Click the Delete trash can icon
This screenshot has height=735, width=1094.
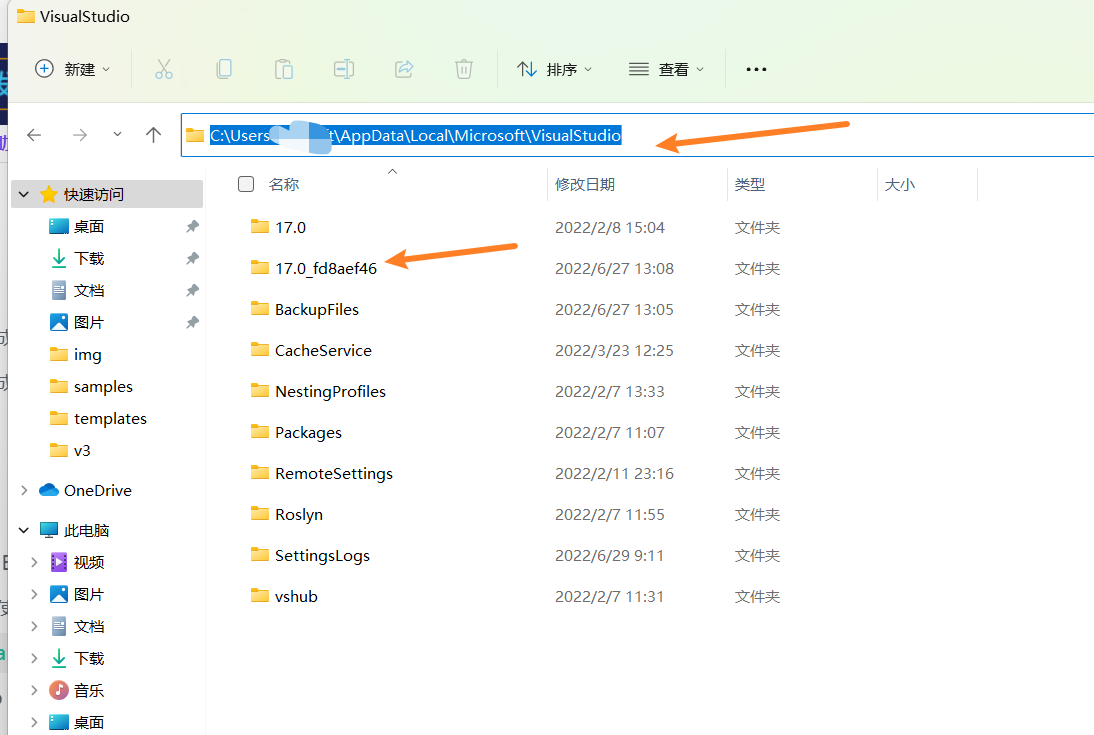pos(464,69)
